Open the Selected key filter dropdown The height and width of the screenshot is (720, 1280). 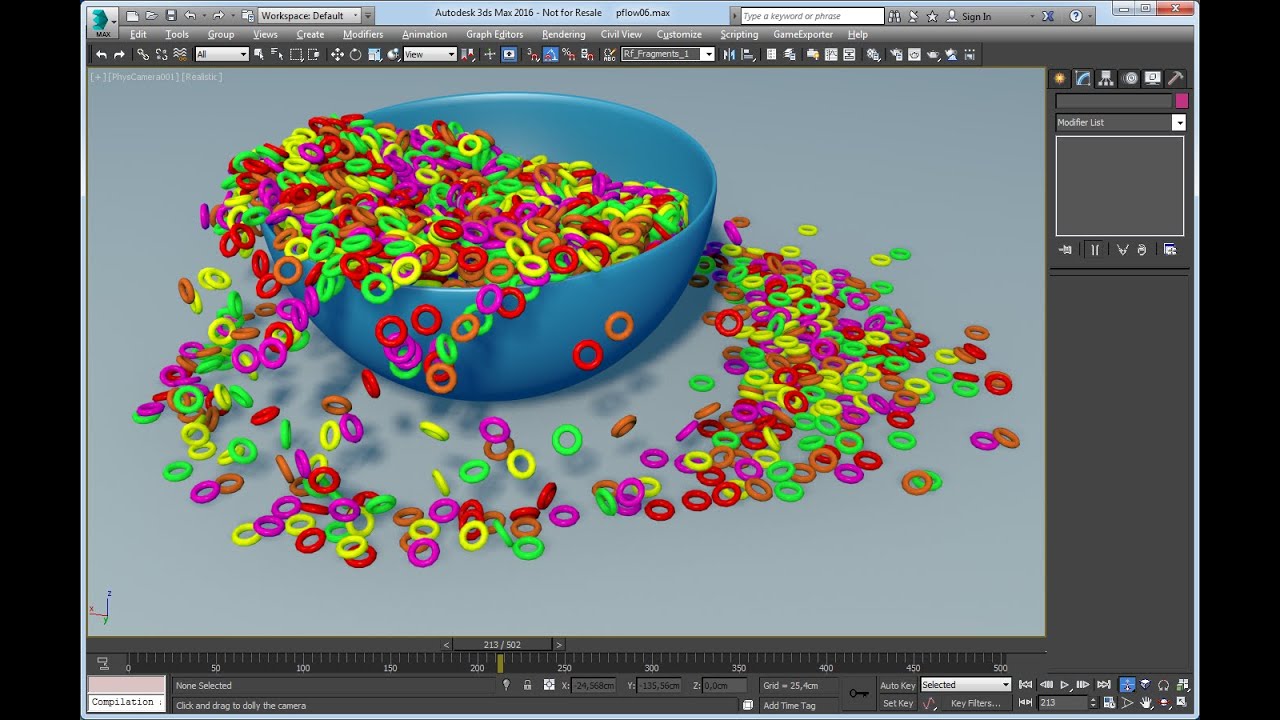965,685
